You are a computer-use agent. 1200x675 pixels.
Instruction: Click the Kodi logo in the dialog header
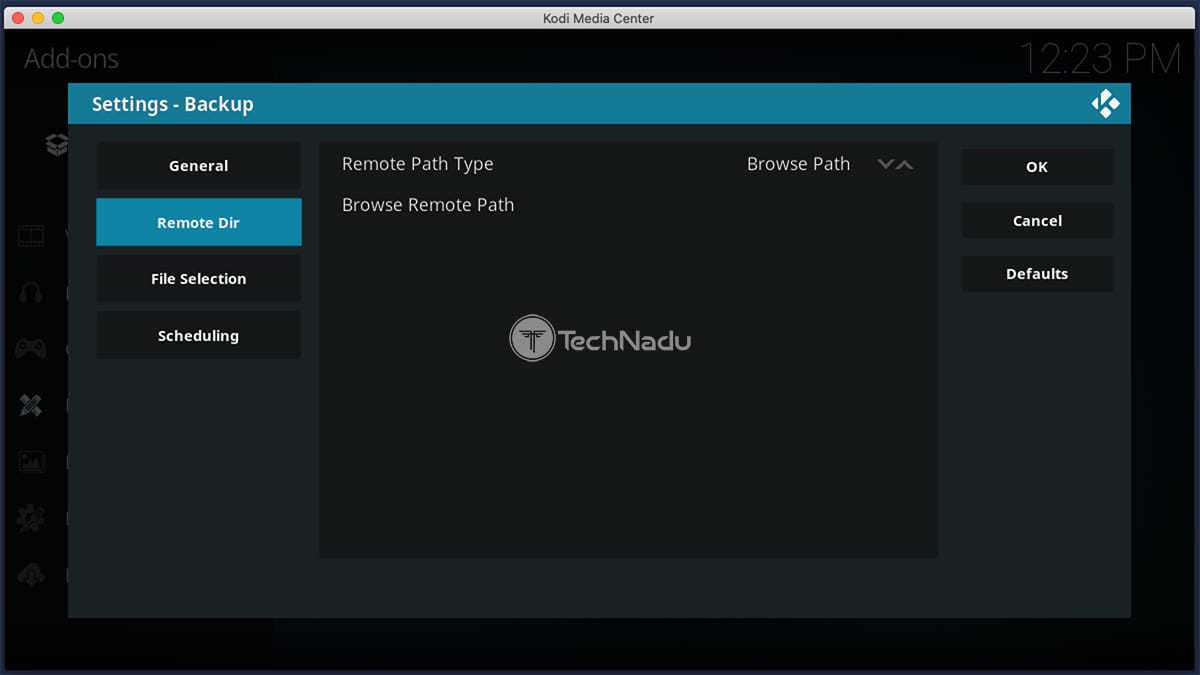(1105, 104)
